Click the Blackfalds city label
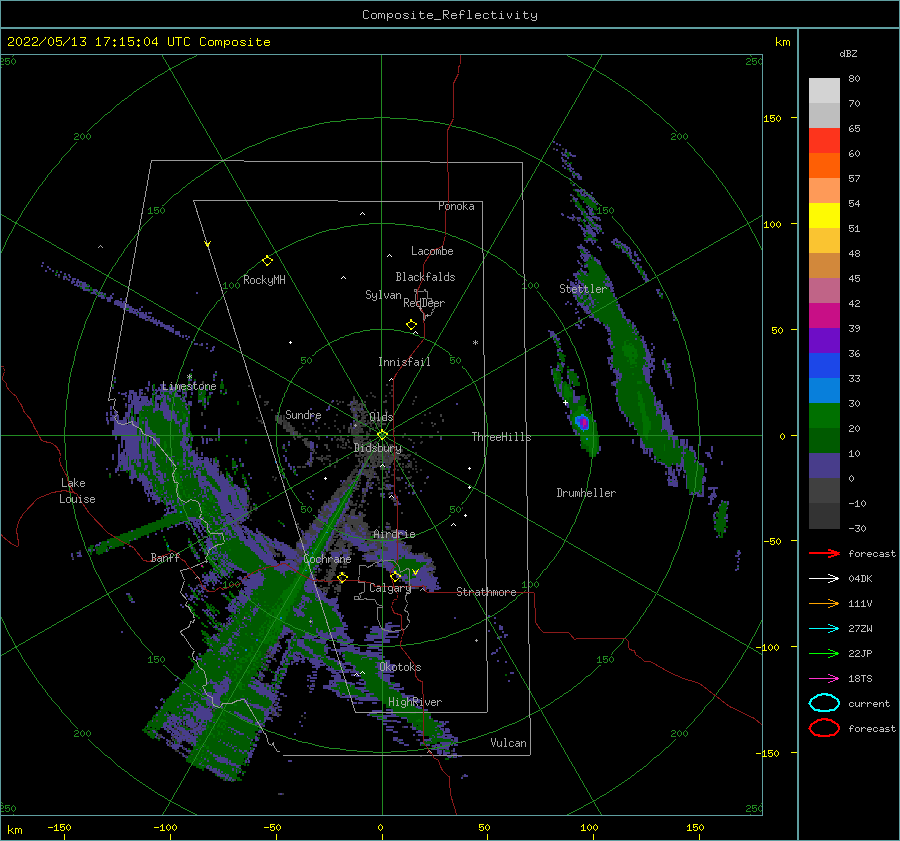 click(425, 277)
